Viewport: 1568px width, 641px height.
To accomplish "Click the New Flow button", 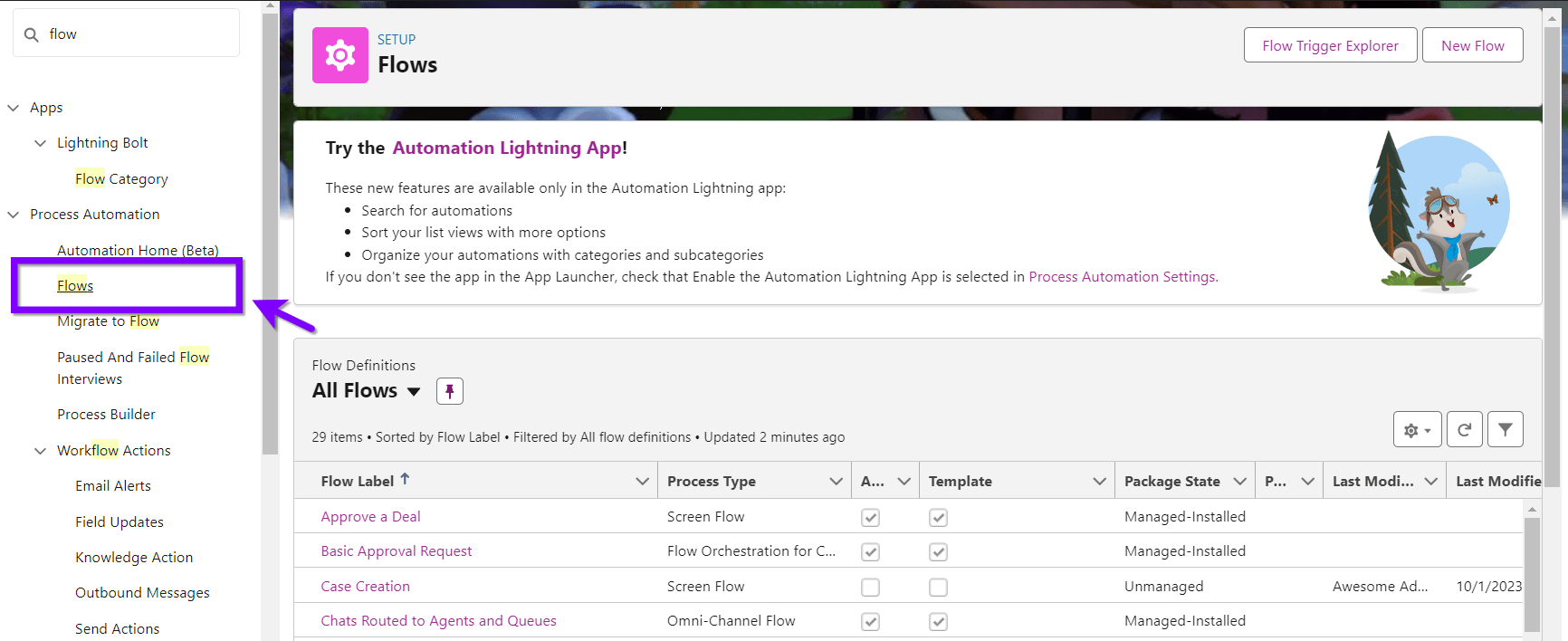I will 1472,45.
